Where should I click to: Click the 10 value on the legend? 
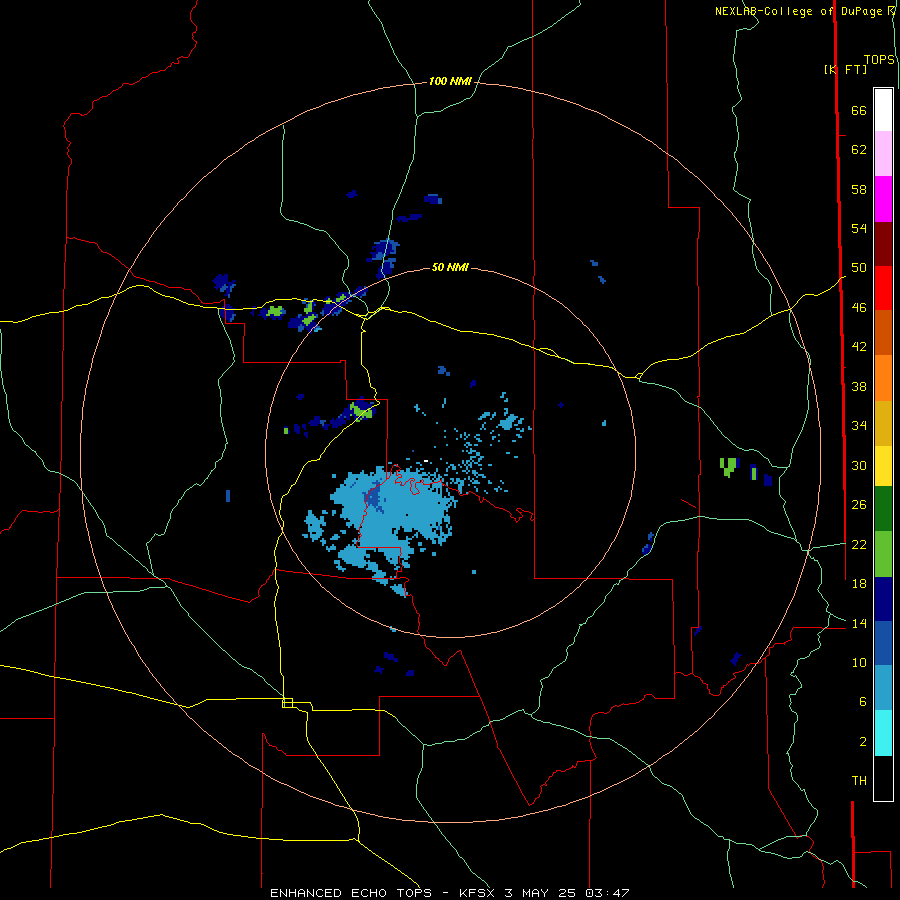click(x=859, y=662)
